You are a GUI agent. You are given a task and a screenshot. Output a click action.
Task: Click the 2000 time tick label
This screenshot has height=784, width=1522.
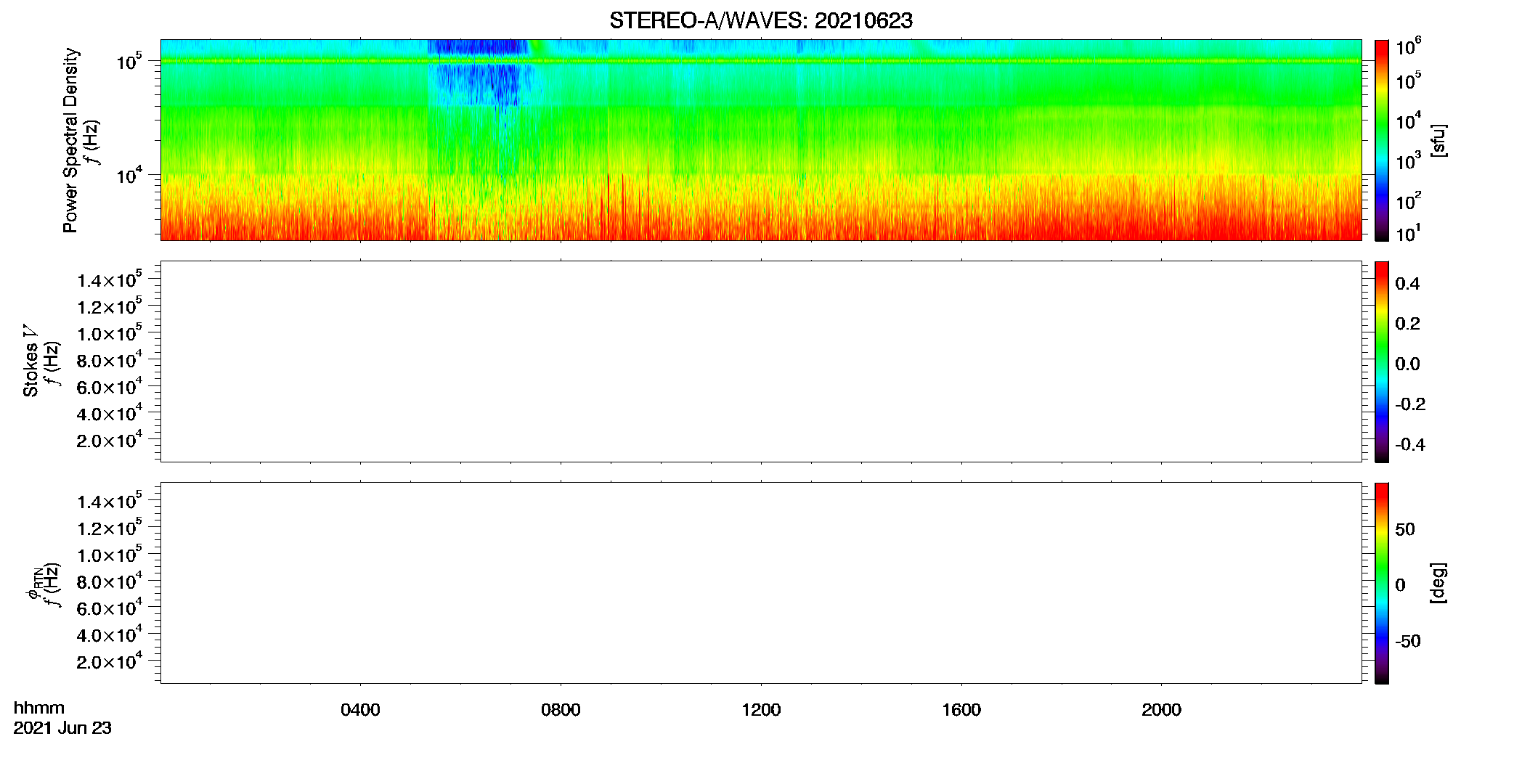pyautogui.click(x=1161, y=710)
